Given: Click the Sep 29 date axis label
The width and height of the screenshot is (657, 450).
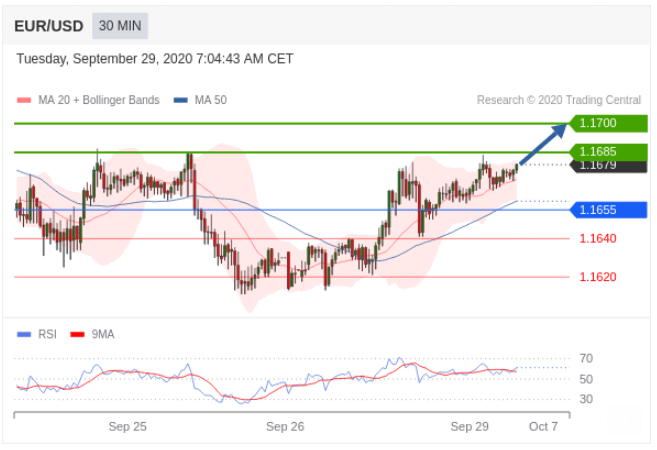Looking at the screenshot, I should (x=469, y=427).
